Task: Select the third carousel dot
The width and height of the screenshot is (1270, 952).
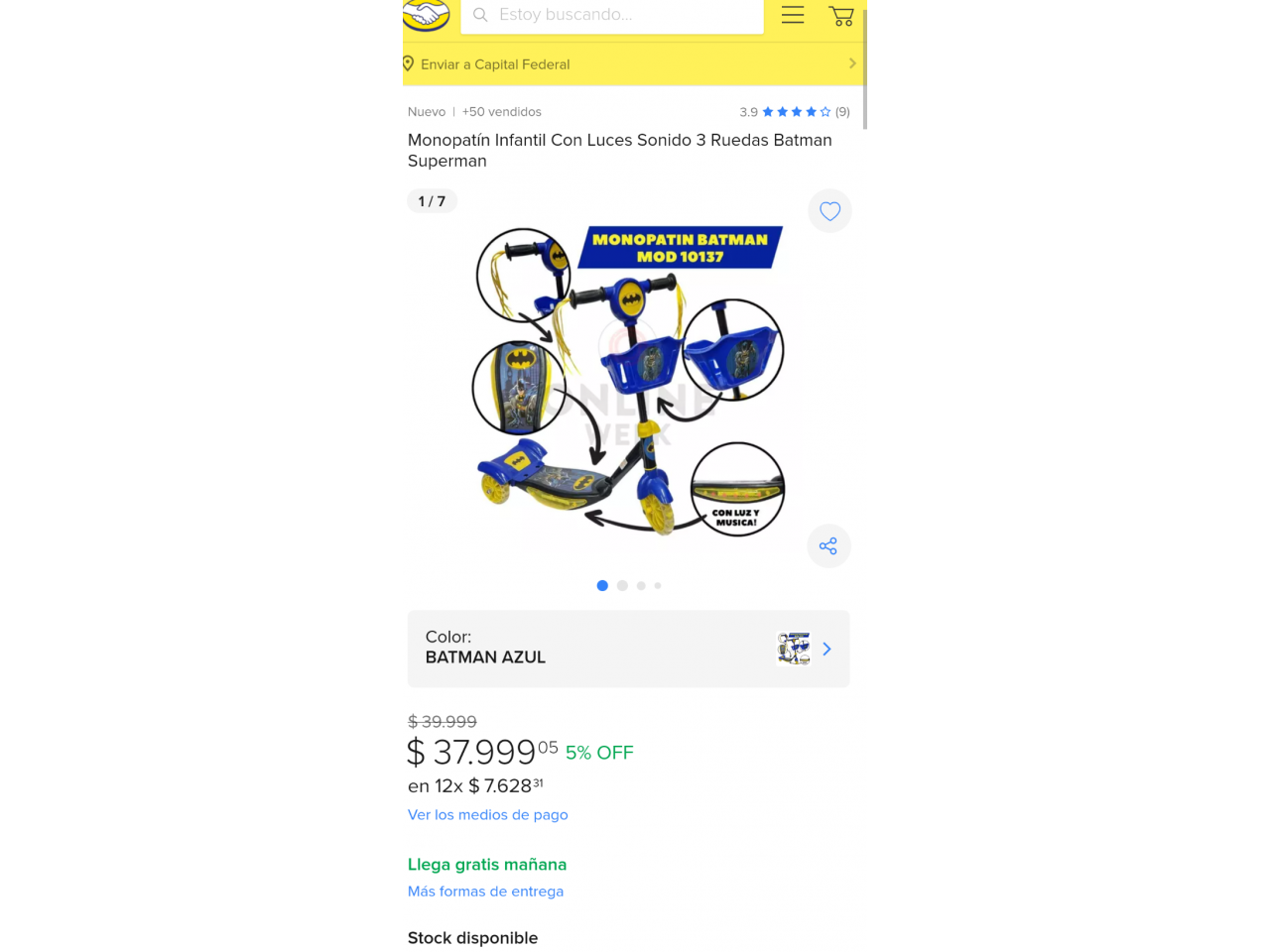Action: pyautogui.click(x=641, y=586)
